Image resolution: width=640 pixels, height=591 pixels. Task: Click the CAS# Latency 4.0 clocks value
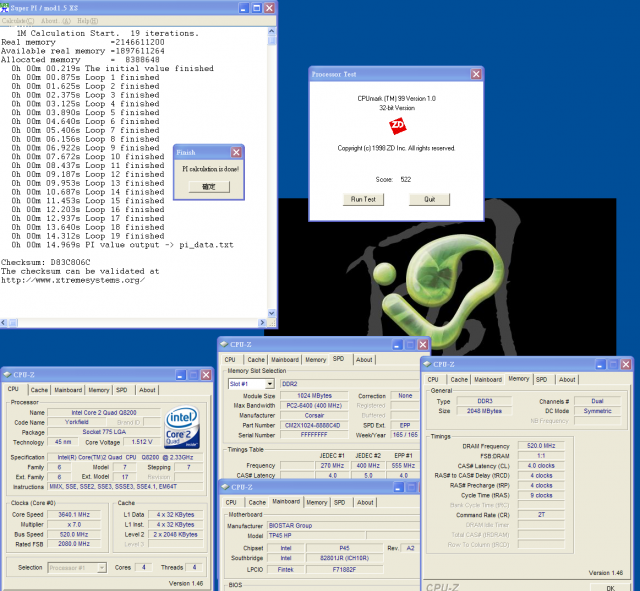[x=541, y=466]
